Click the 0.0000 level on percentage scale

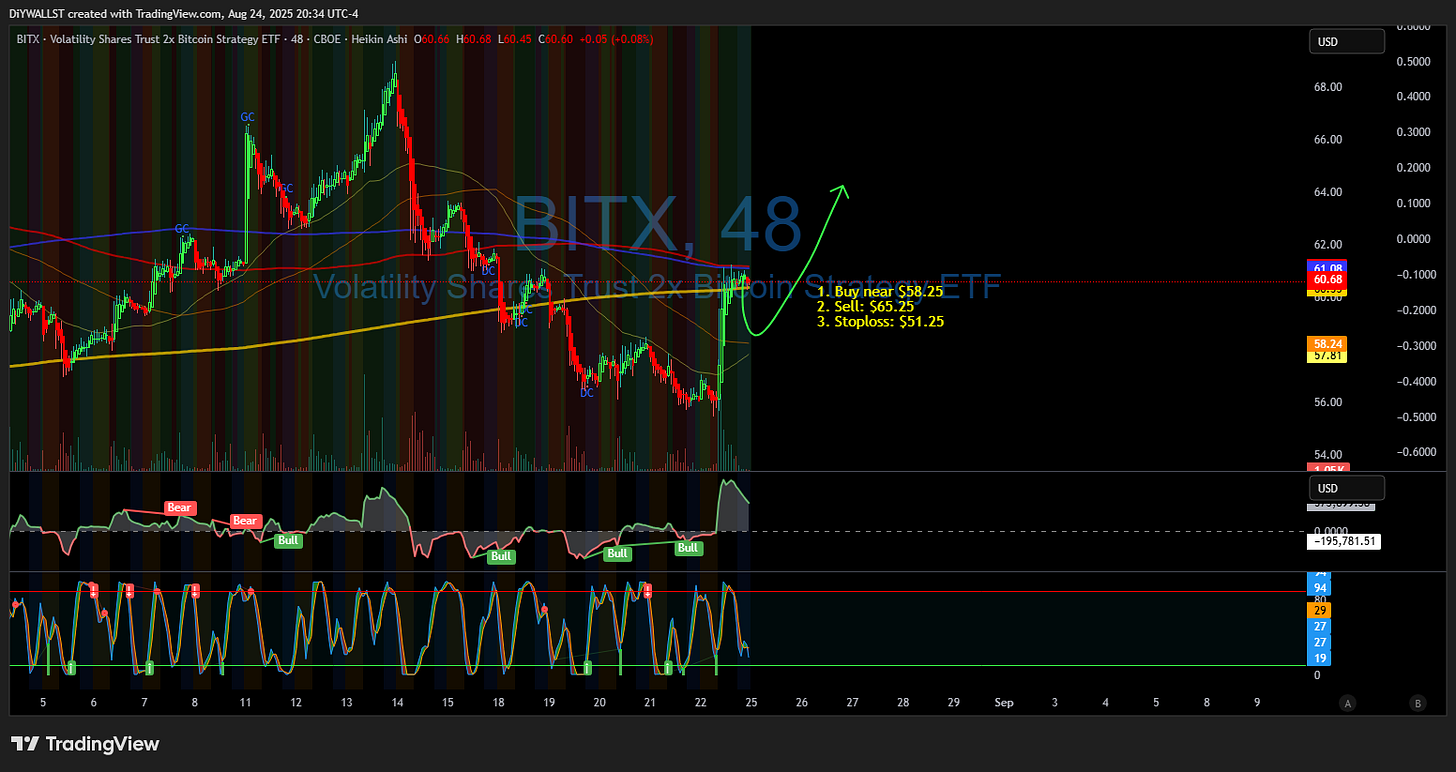point(1416,238)
